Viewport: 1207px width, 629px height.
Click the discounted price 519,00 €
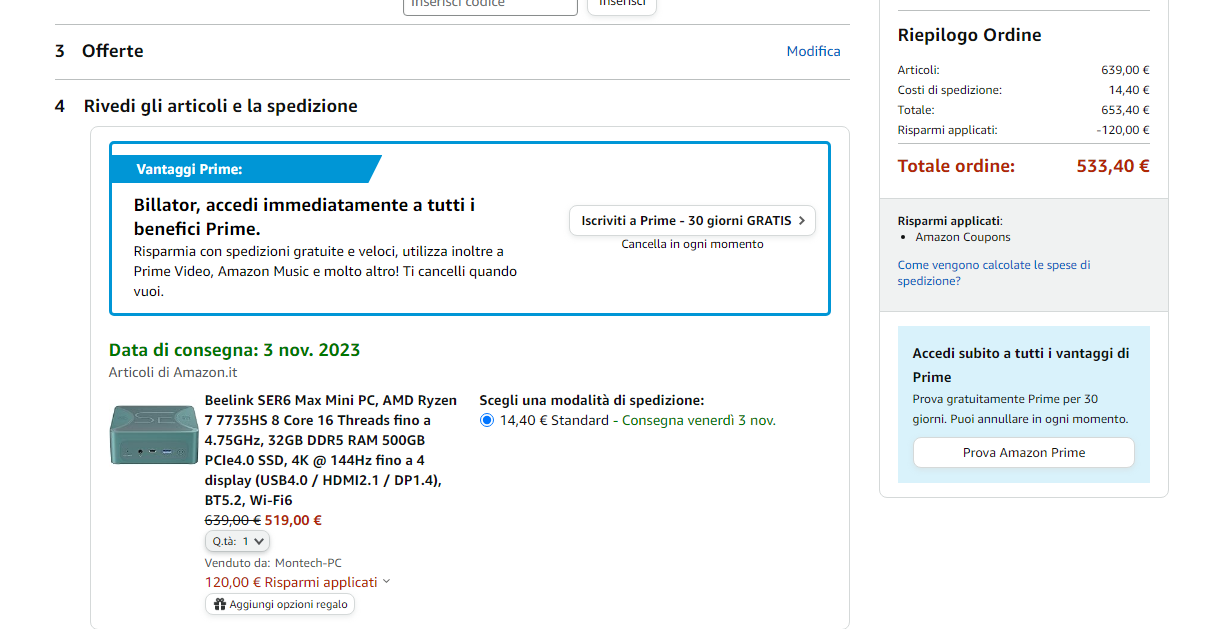[x=293, y=520]
